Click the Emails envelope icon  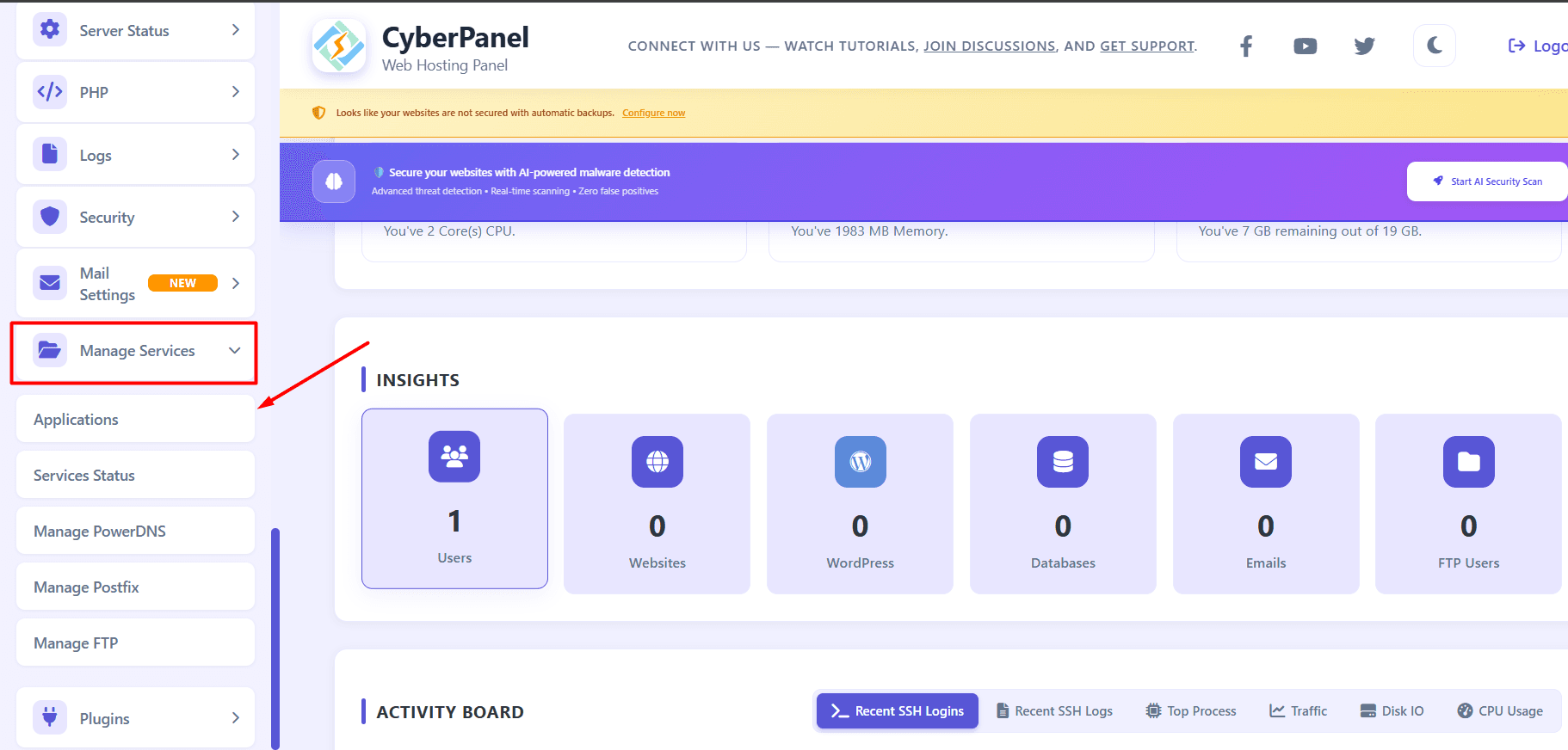click(1265, 462)
